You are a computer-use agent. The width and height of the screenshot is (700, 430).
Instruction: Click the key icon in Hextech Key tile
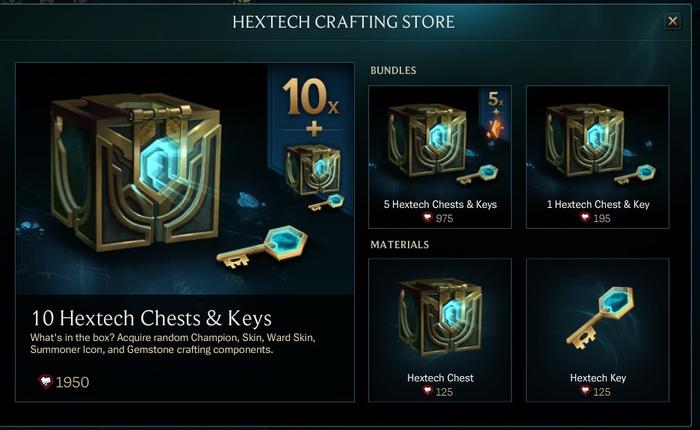click(600, 318)
